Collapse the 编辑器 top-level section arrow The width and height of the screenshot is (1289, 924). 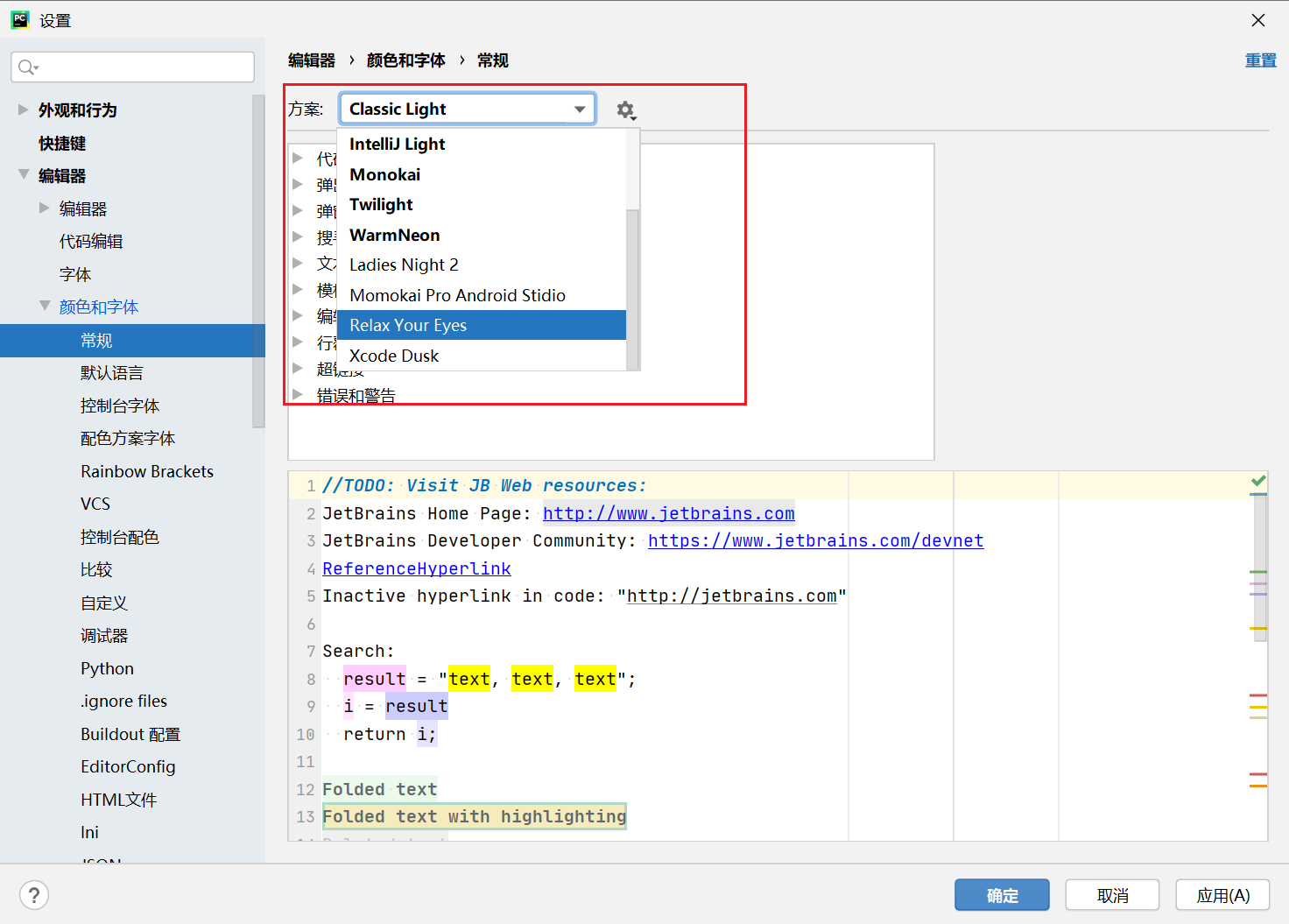coord(24,174)
